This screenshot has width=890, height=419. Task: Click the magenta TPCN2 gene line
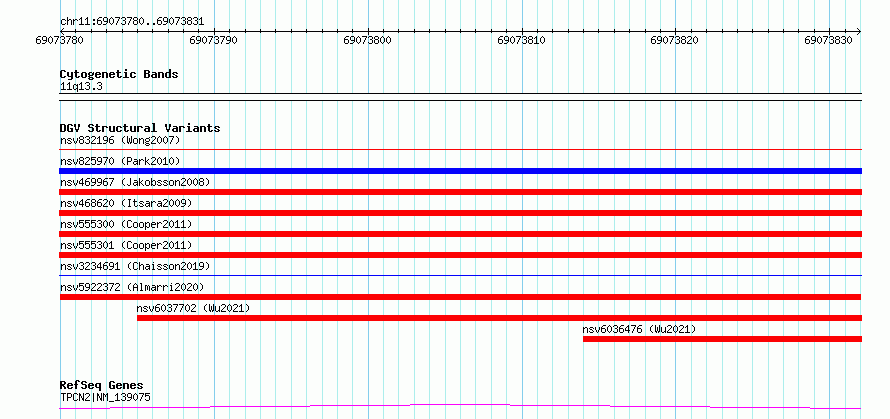pyautogui.click(x=460, y=407)
